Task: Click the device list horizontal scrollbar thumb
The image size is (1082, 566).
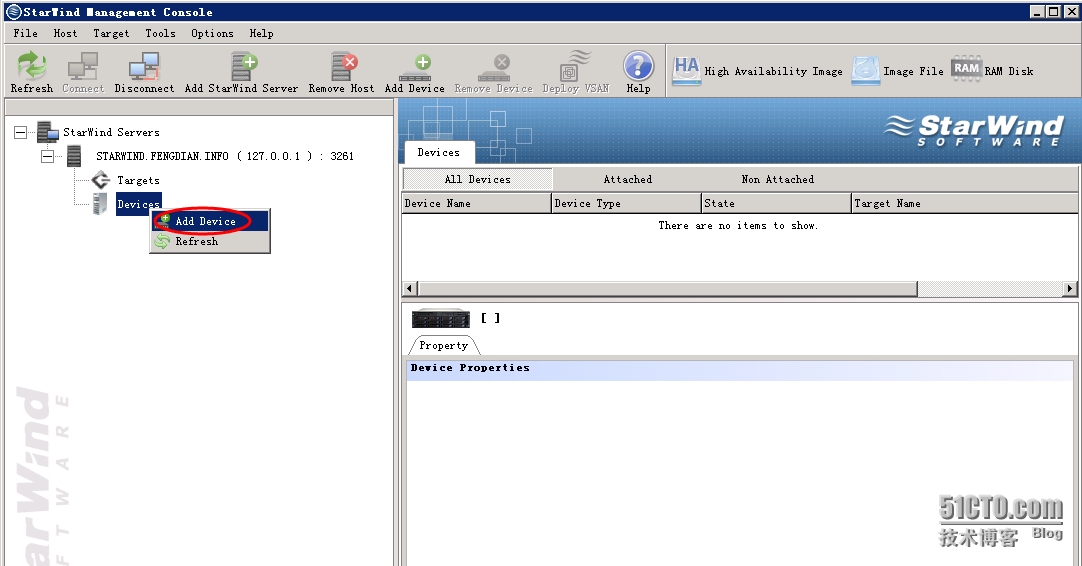Action: pyautogui.click(x=667, y=289)
